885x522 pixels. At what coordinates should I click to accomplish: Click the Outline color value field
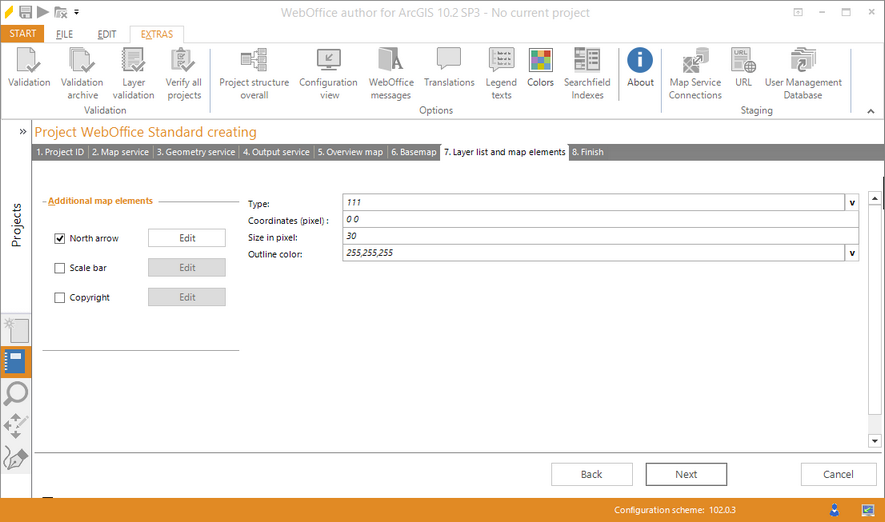(x=593, y=253)
